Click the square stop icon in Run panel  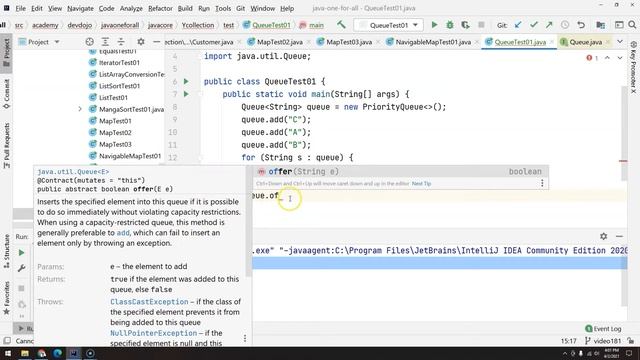coord(22,288)
